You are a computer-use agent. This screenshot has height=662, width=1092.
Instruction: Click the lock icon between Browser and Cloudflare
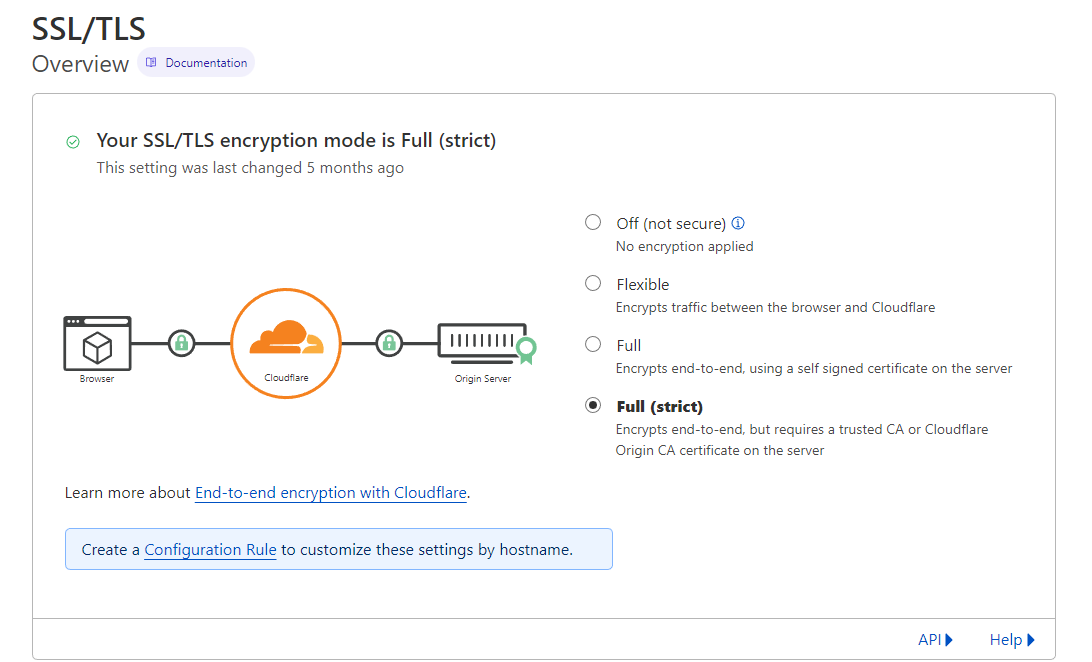click(x=181, y=343)
